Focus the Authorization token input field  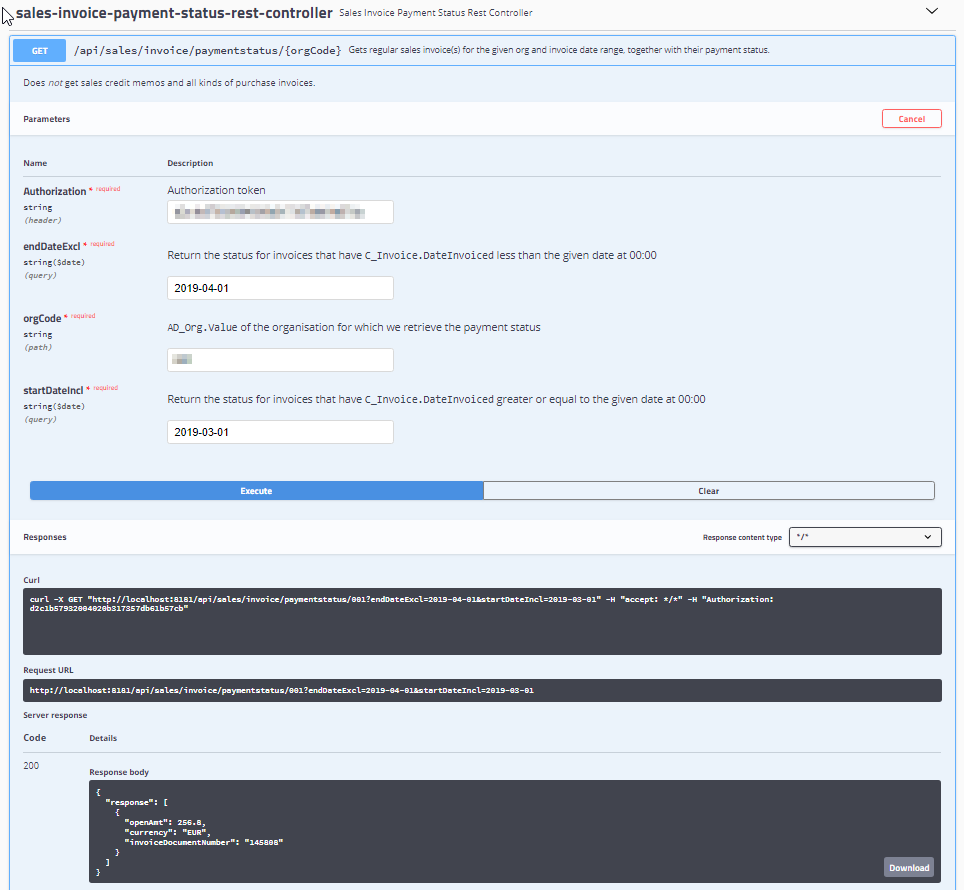280,212
